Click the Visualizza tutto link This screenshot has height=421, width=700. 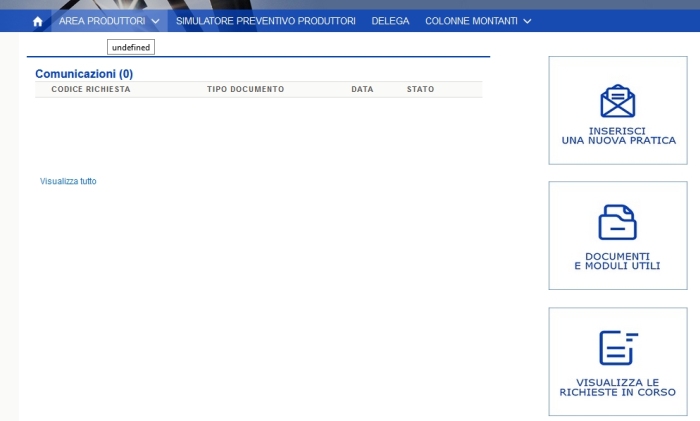pos(68,181)
